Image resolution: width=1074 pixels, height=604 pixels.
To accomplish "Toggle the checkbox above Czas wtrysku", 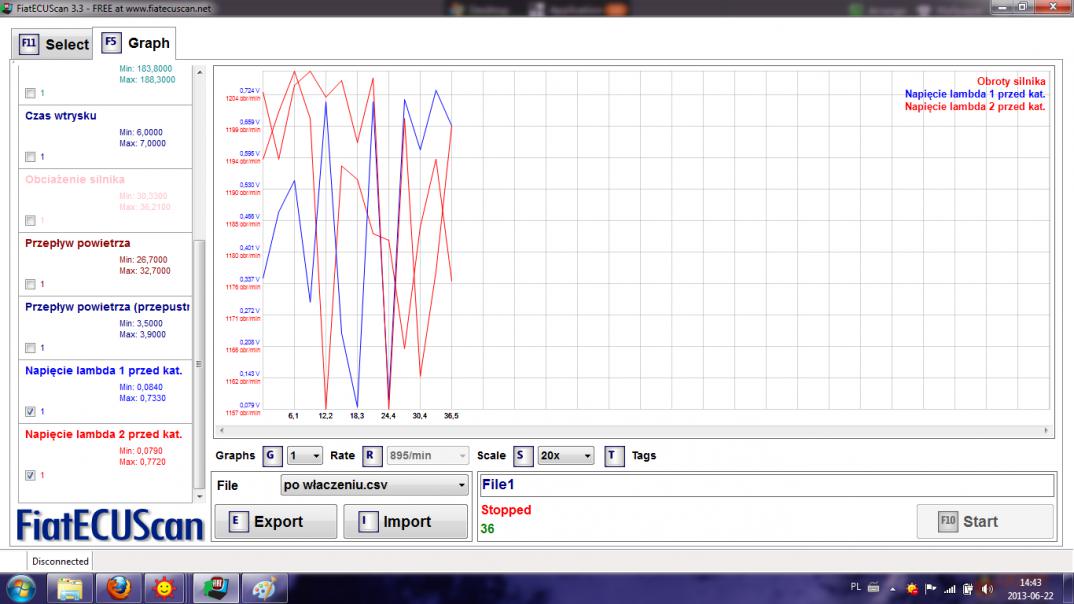I will pyautogui.click(x=30, y=93).
